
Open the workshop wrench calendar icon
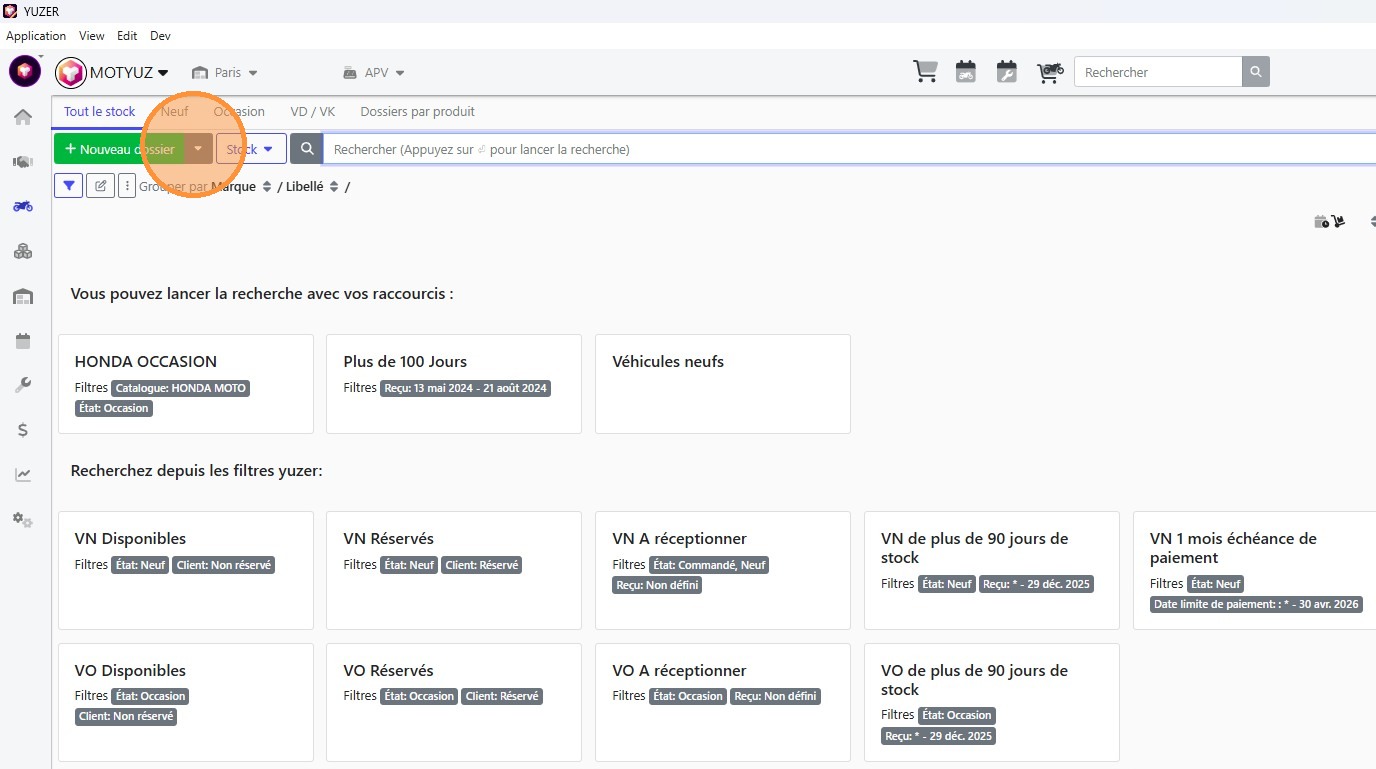[x=1007, y=72]
